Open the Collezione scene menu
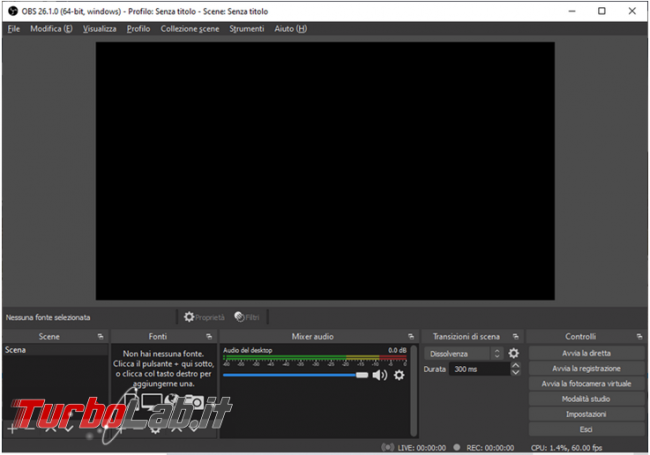650x455 pixels. [x=190, y=29]
